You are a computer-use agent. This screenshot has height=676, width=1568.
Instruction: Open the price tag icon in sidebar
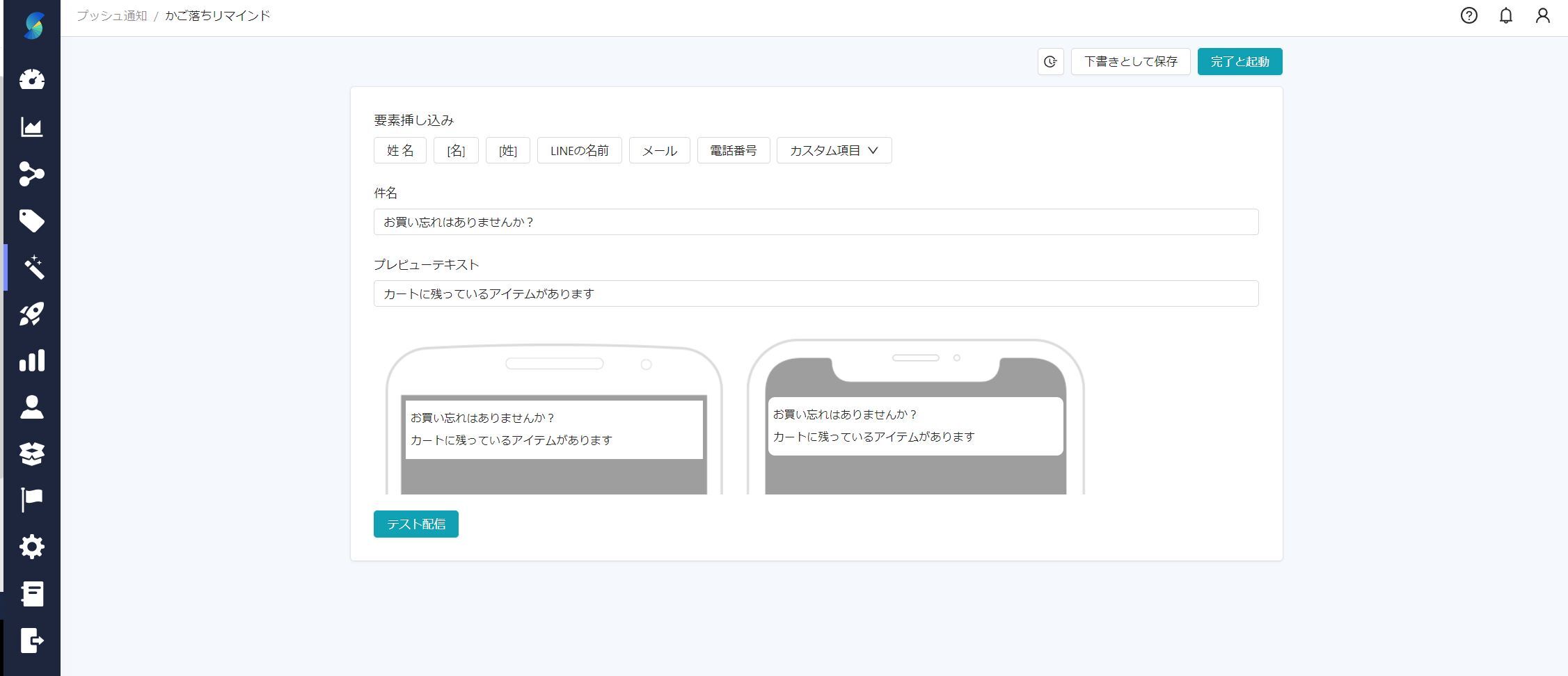(x=32, y=221)
